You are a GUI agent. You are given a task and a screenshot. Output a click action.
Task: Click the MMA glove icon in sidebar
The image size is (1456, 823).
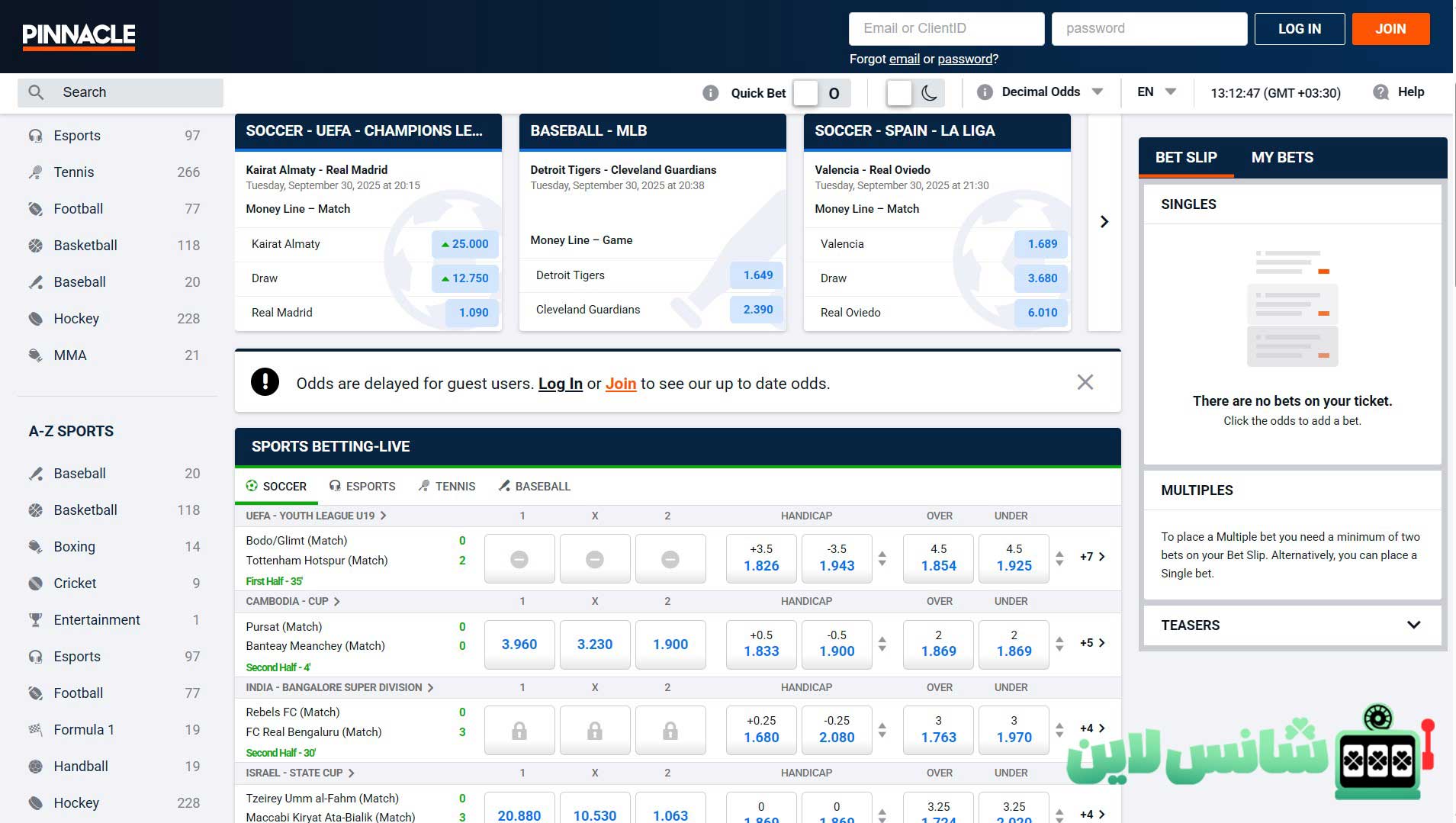[35, 355]
